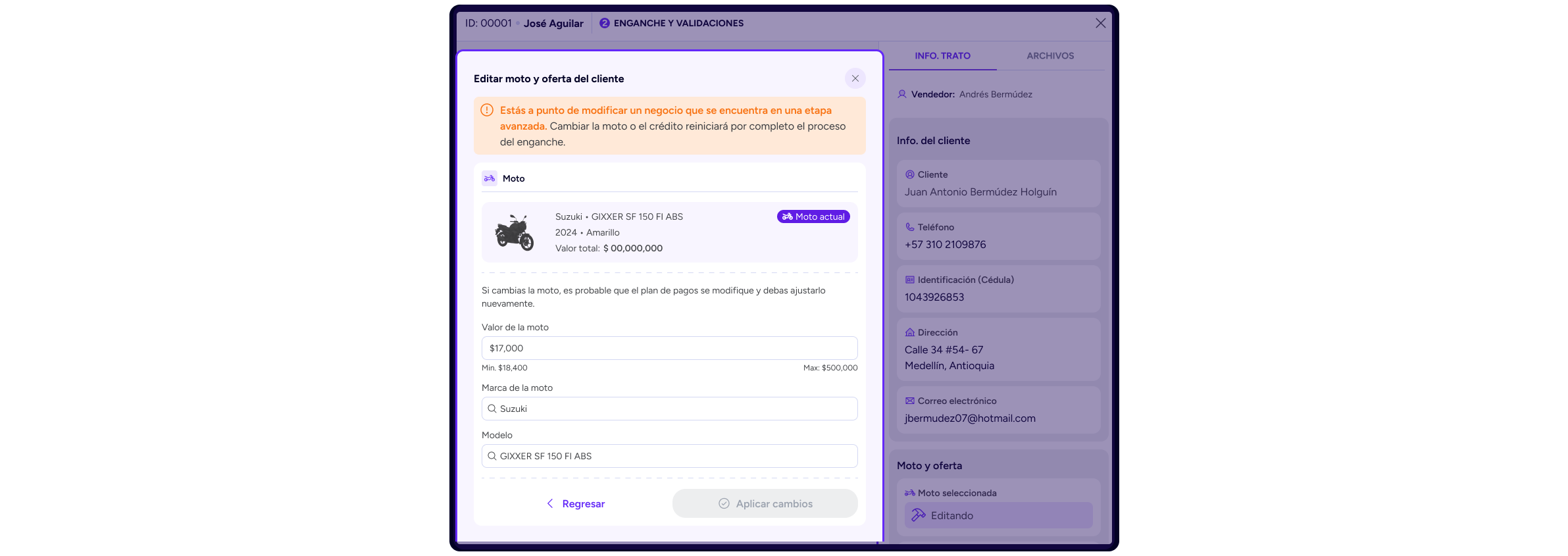Click the Editando status row

pyautogui.click(x=998, y=515)
